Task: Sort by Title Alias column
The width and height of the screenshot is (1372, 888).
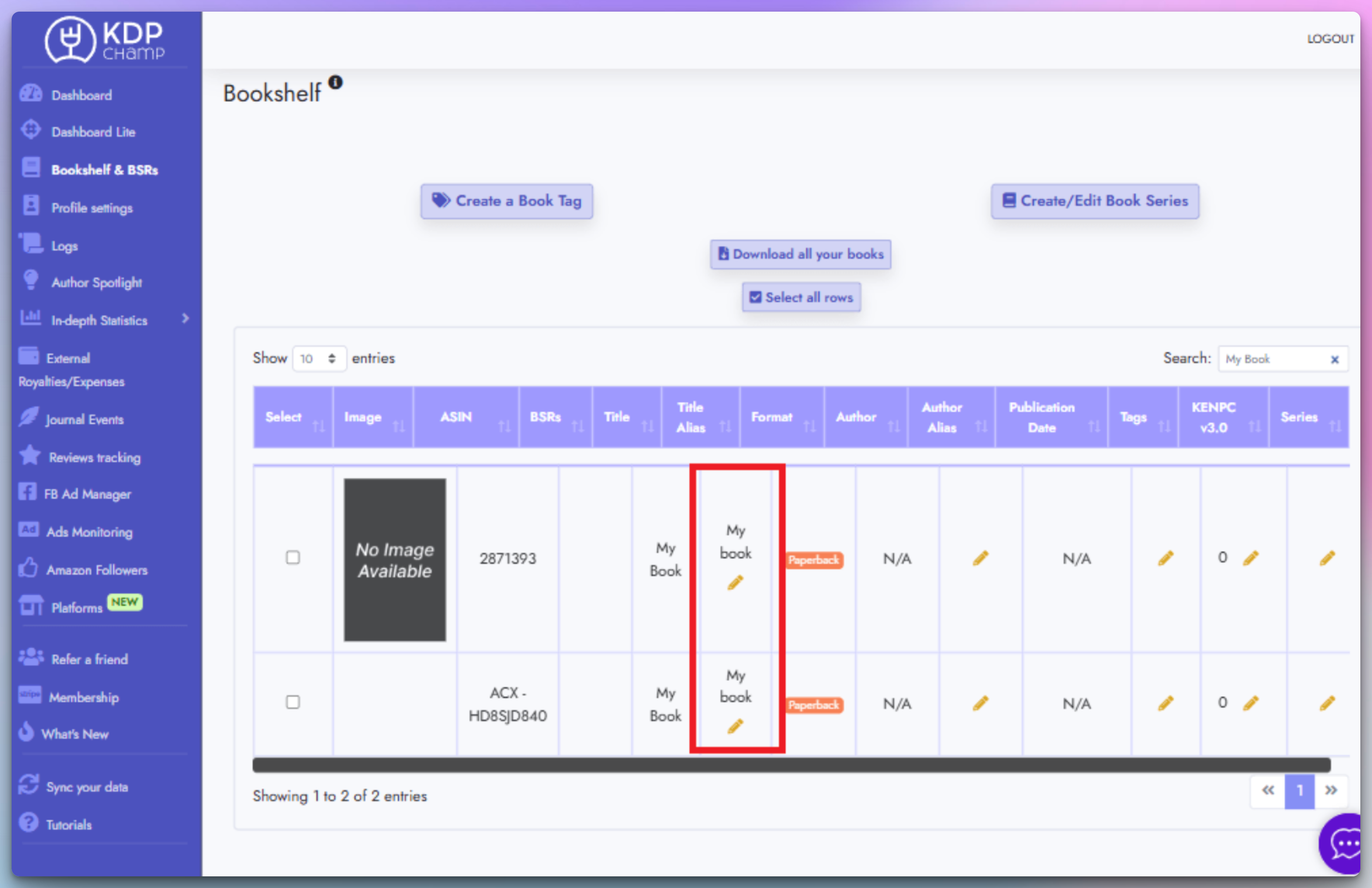Action: coord(701,418)
